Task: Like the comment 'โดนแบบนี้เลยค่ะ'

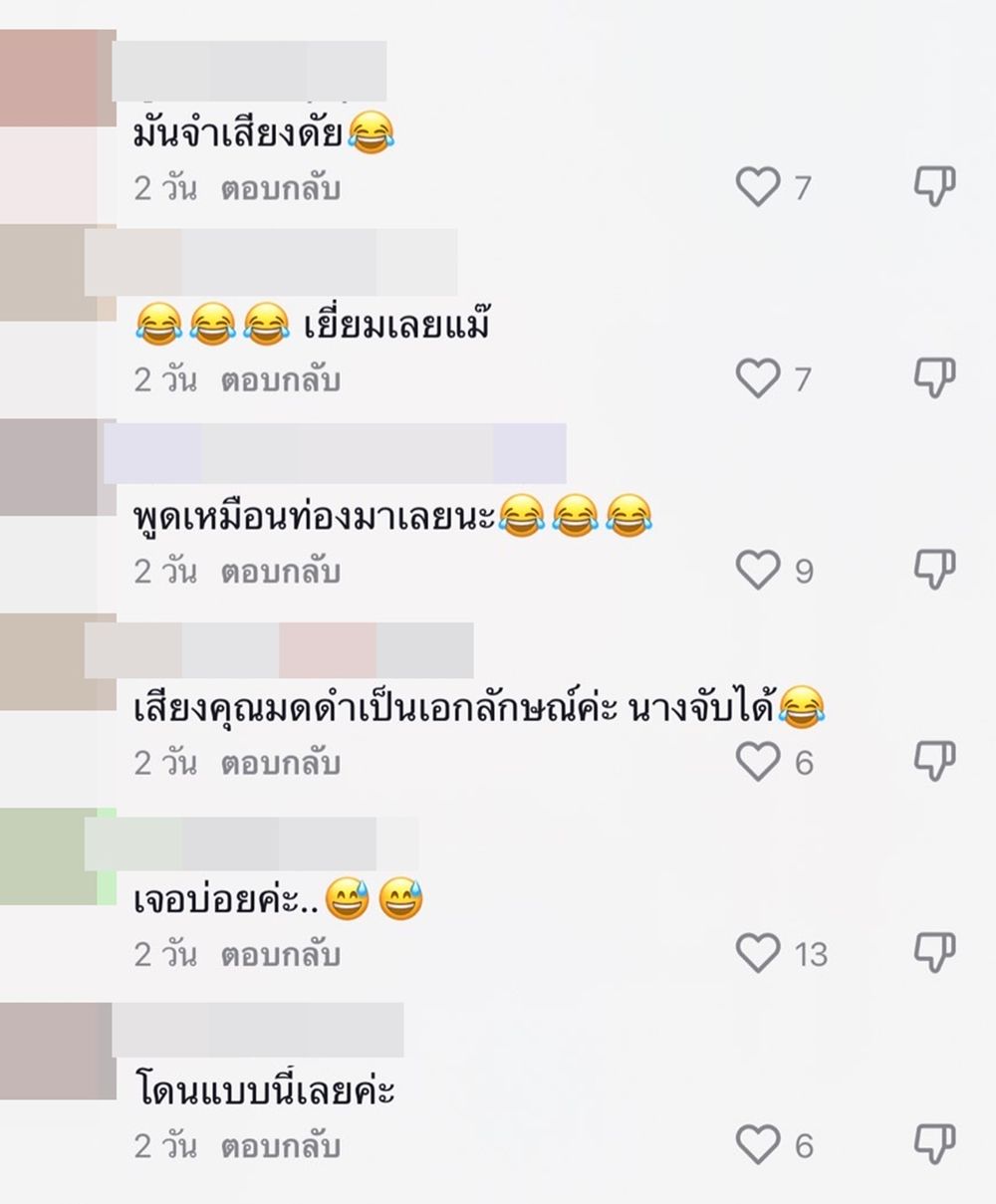Action: (x=758, y=1146)
